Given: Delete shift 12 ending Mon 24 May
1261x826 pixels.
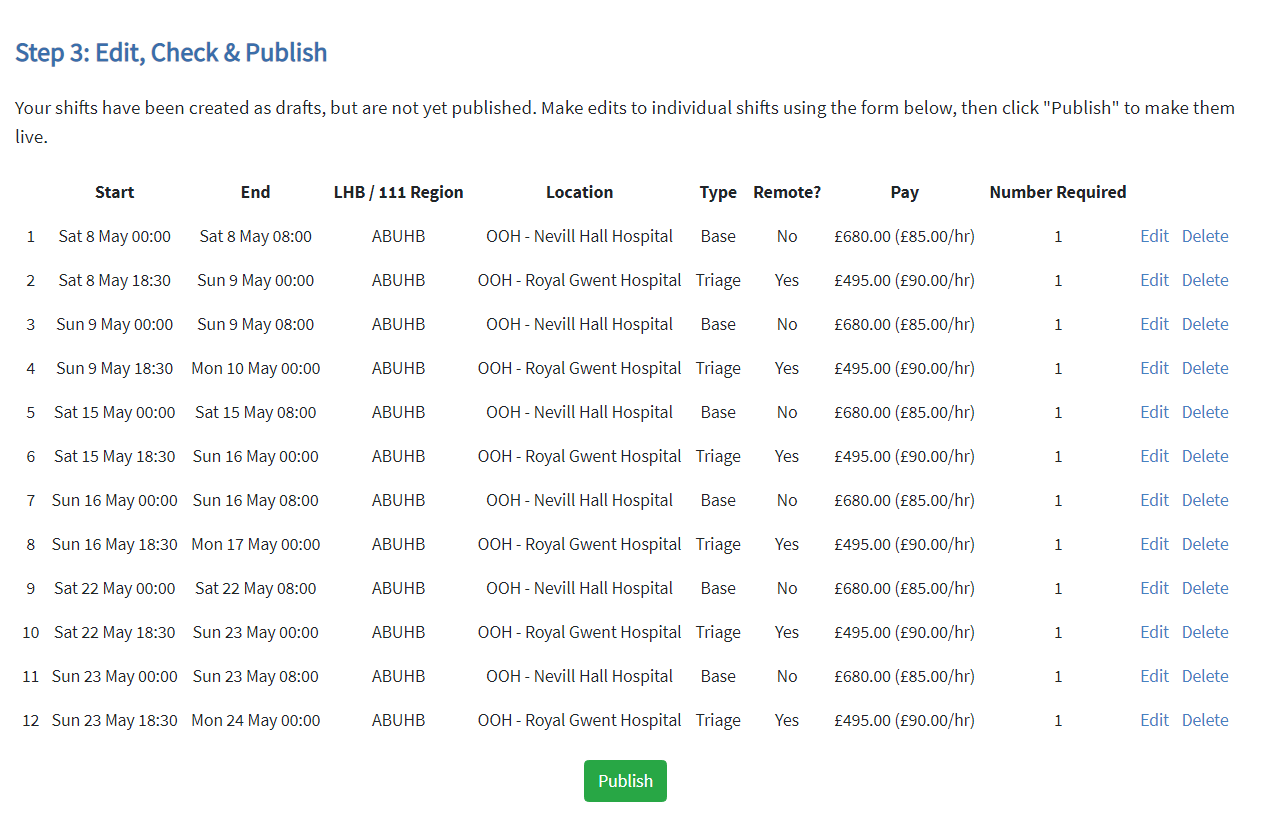Looking at the screenshot, I should [1205, 721].
